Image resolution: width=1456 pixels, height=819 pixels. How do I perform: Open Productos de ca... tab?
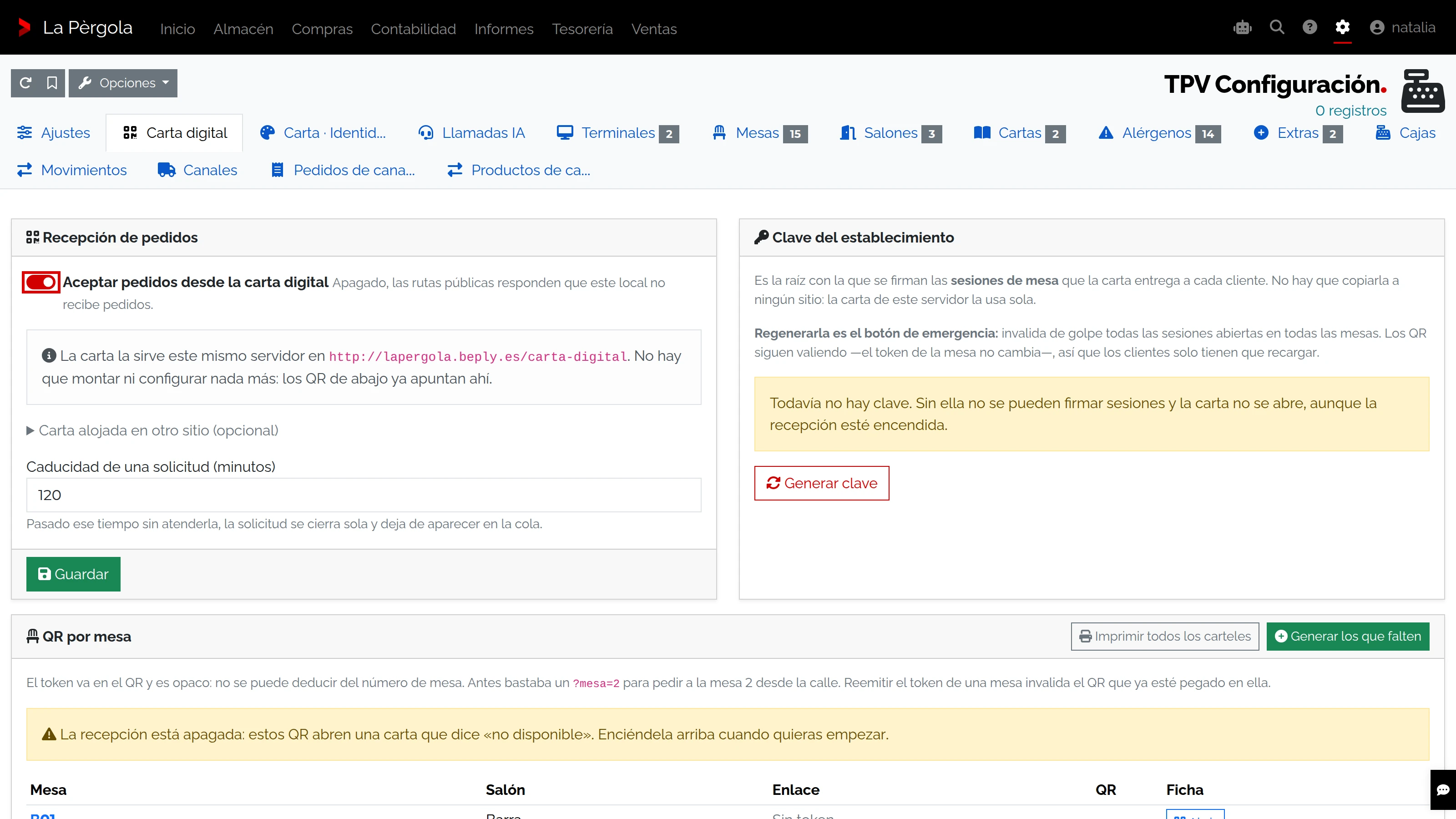(518, 170)
